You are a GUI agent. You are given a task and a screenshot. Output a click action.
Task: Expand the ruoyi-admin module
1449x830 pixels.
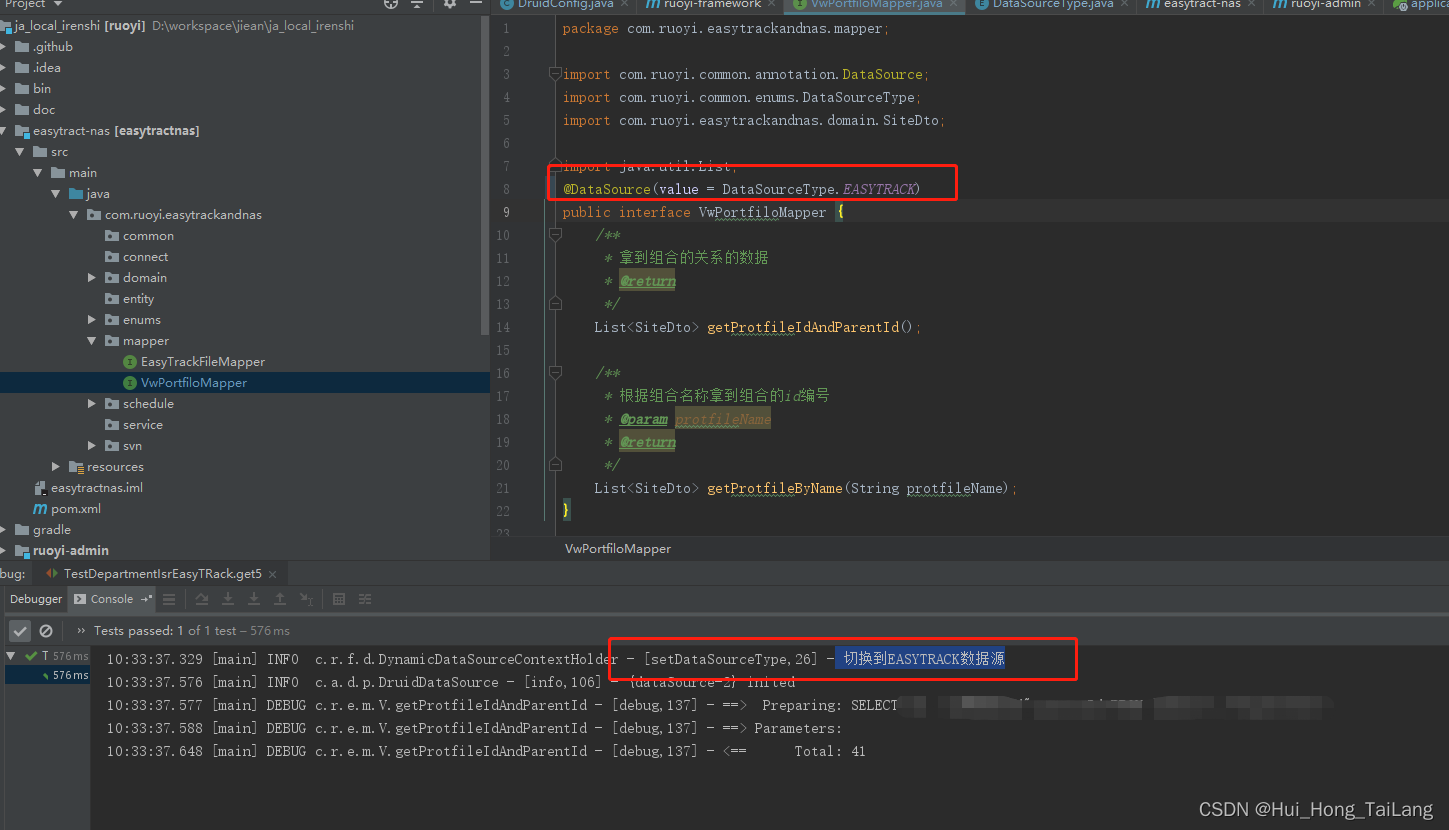3,551
